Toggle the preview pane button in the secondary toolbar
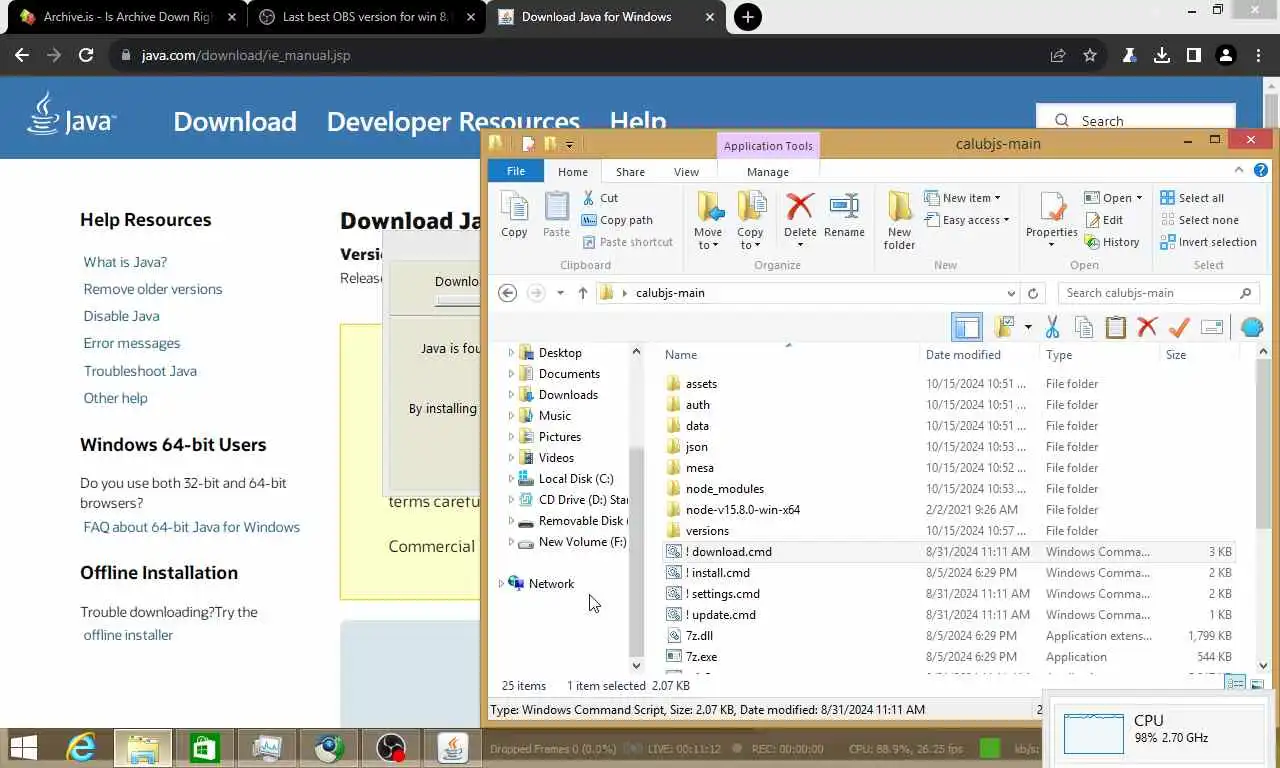 966,327
